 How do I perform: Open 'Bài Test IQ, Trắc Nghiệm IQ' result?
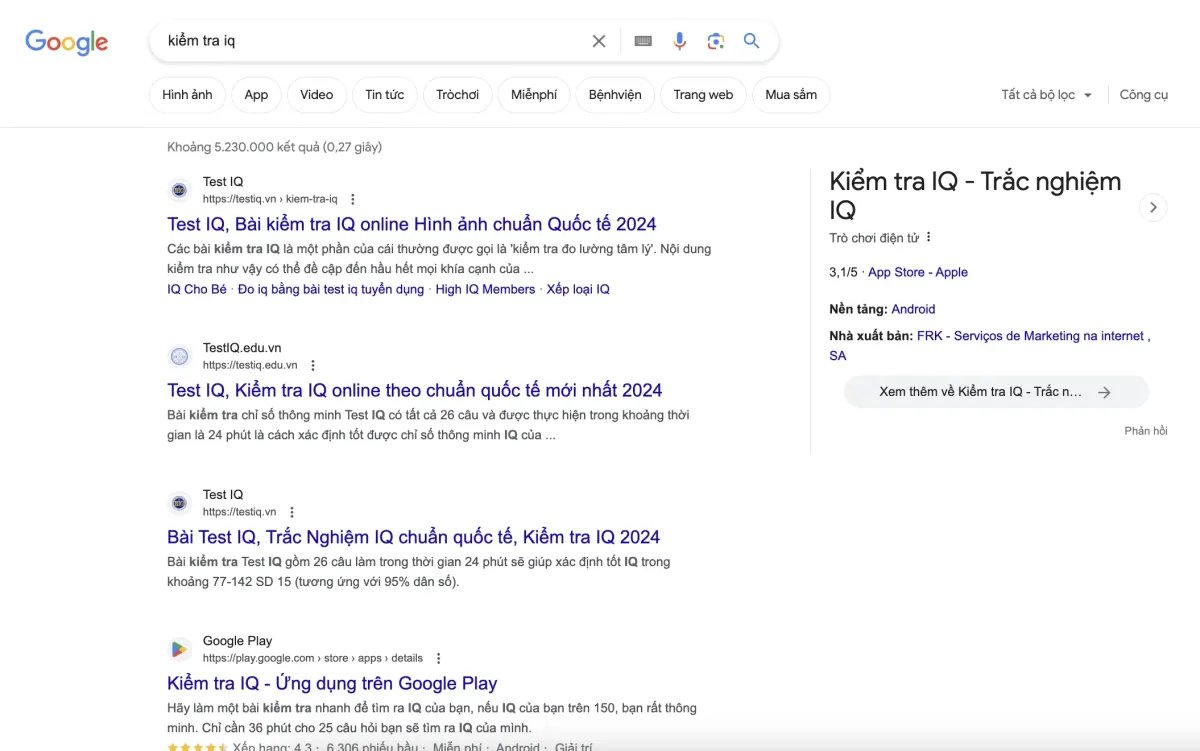[x=414, y=537]
